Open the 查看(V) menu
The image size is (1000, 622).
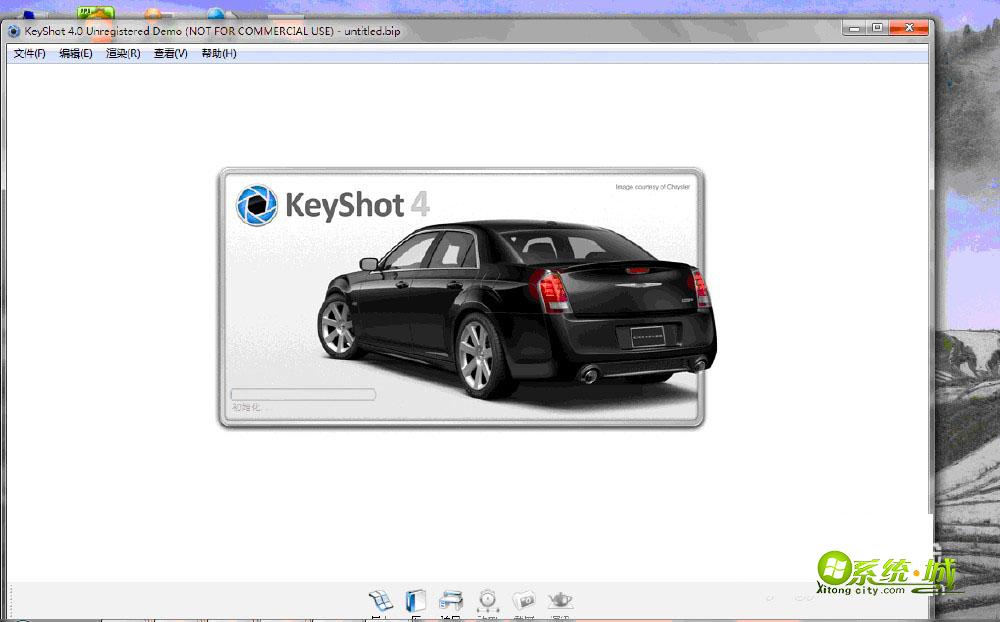170,54
